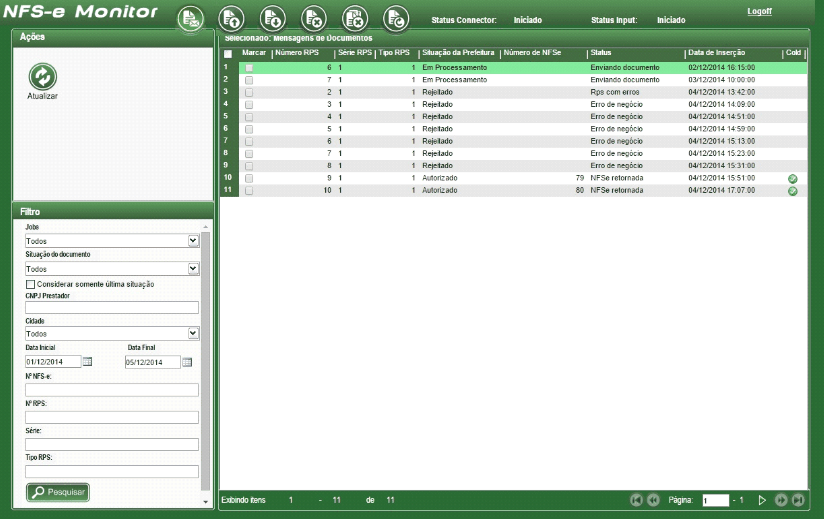824x519 pixels.
Task: Sort by Série RPS column
Action: click(355, 53)
